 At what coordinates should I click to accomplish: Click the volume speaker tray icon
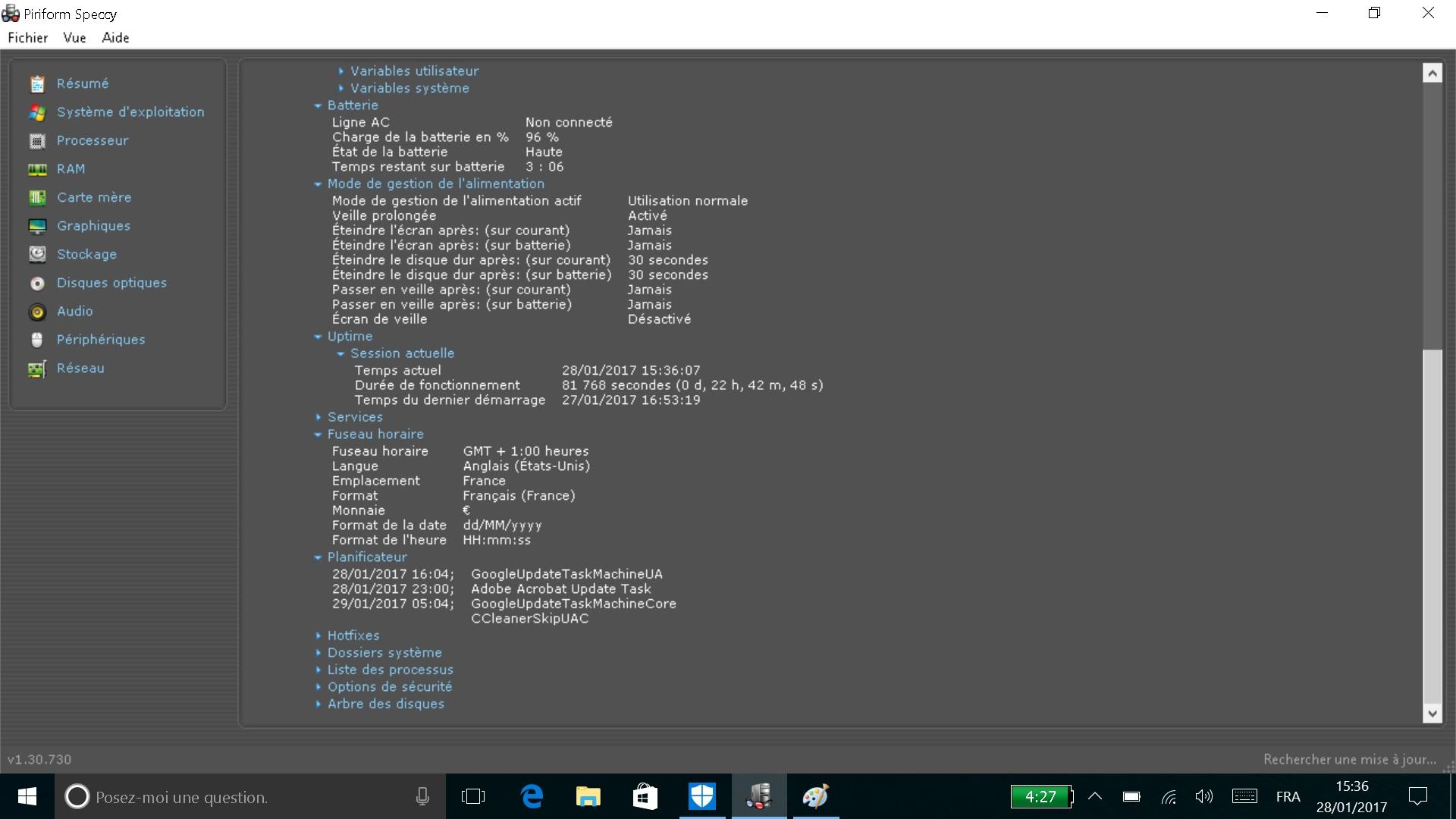(x=1203, y=796)
